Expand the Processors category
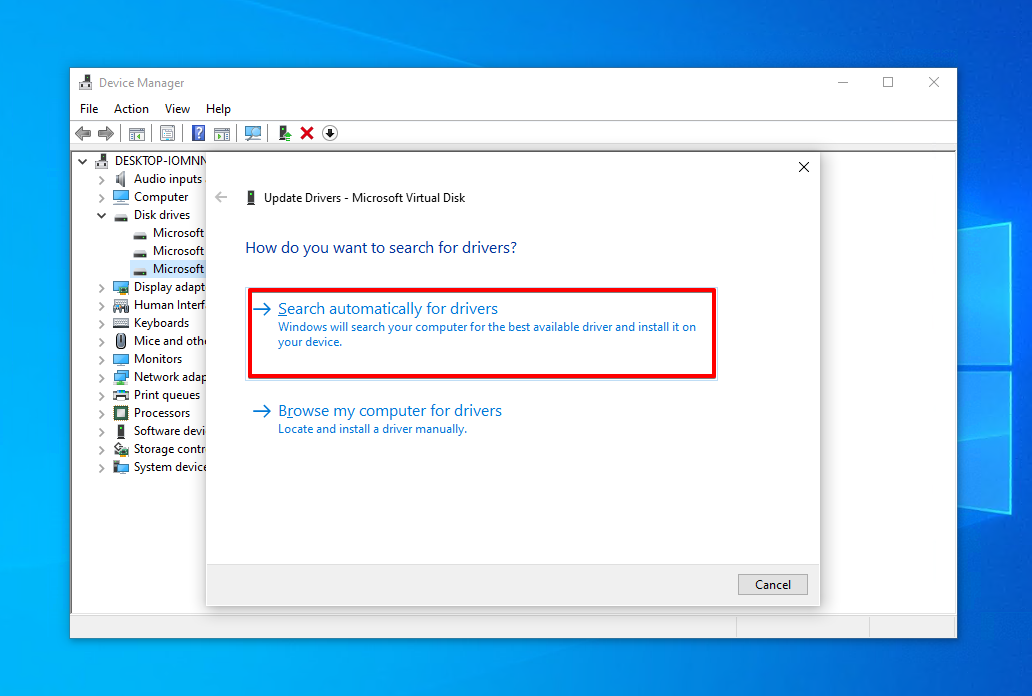The image size is (1032, 696). click(x=101, y=414)
